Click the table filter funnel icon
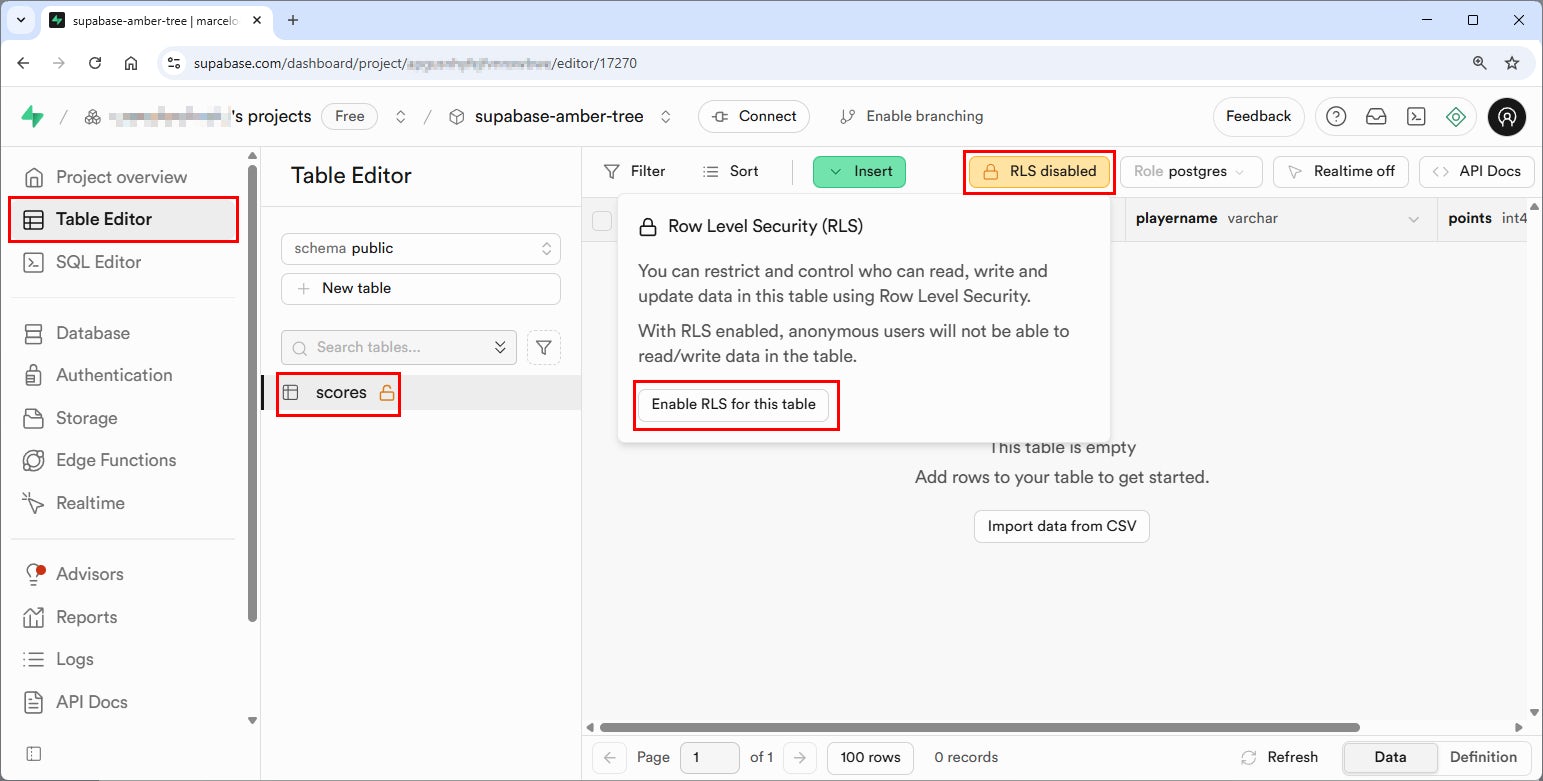 tap(543, 347)
